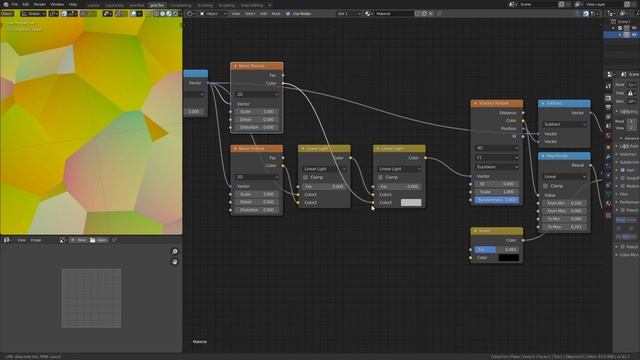Click New button in image editor
Screen dimensions: 640x360
pyautogui.click(x=78, y=240)
